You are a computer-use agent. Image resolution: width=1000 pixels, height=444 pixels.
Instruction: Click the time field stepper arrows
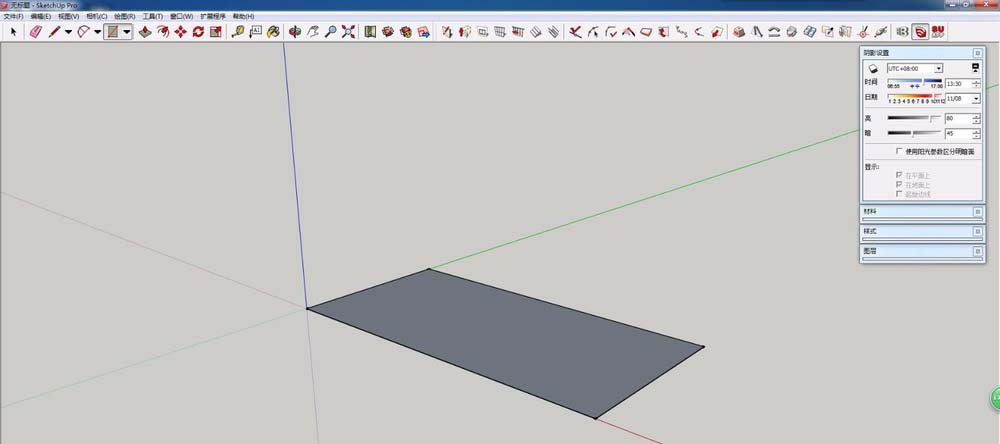[976, 84]
